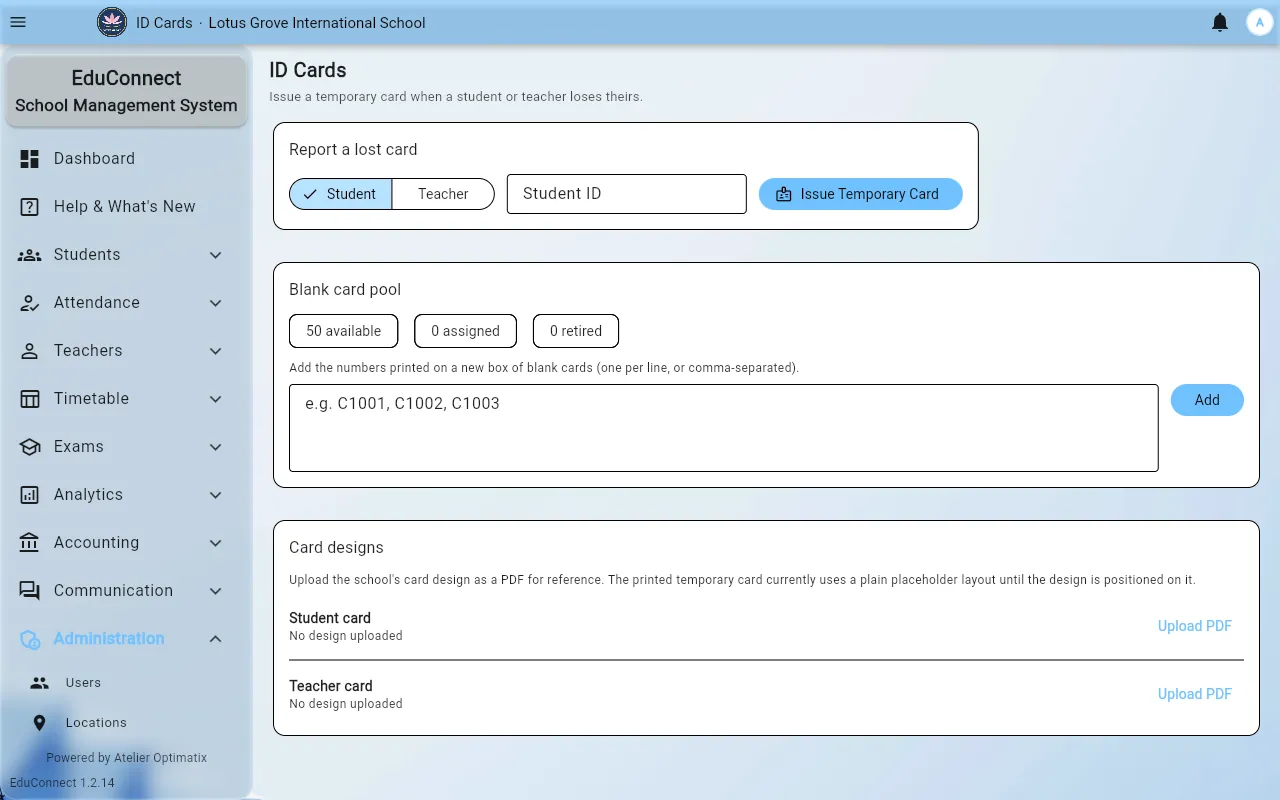
Task: Collapse the Administration menu chevron
Action: (x=216, y=639)
